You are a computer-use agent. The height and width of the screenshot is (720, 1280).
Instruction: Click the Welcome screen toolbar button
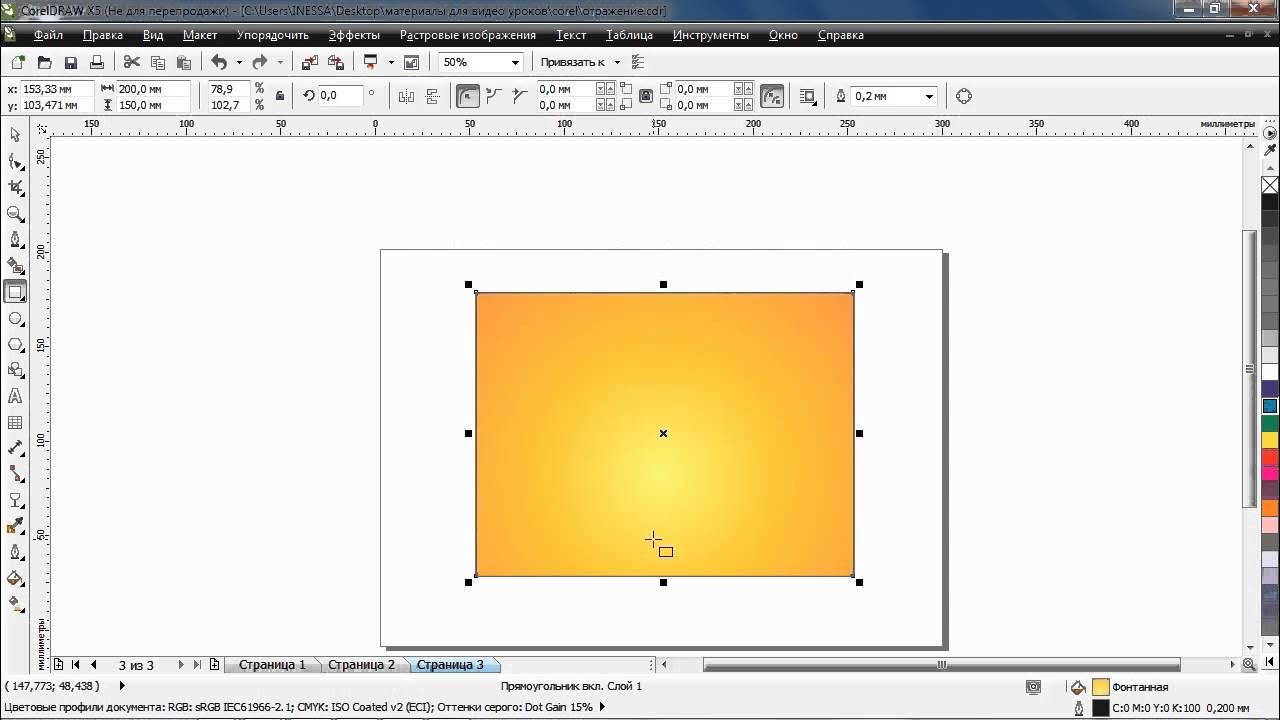point(411,62)
